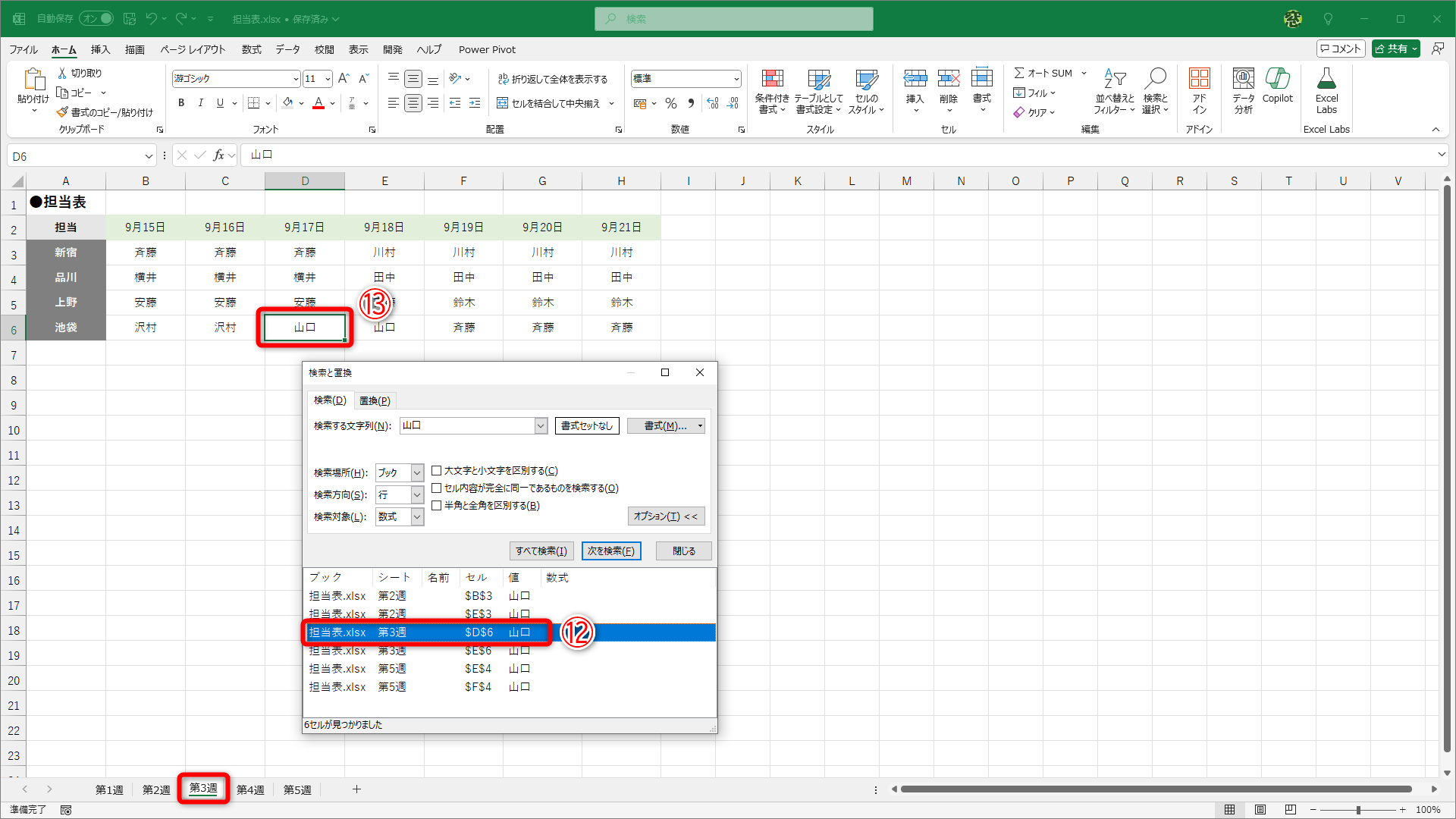Image resolution: width=1456 pixels, height=819 pixels.
Task: Click Merge and Center cells icon
Action: point(503,103)
